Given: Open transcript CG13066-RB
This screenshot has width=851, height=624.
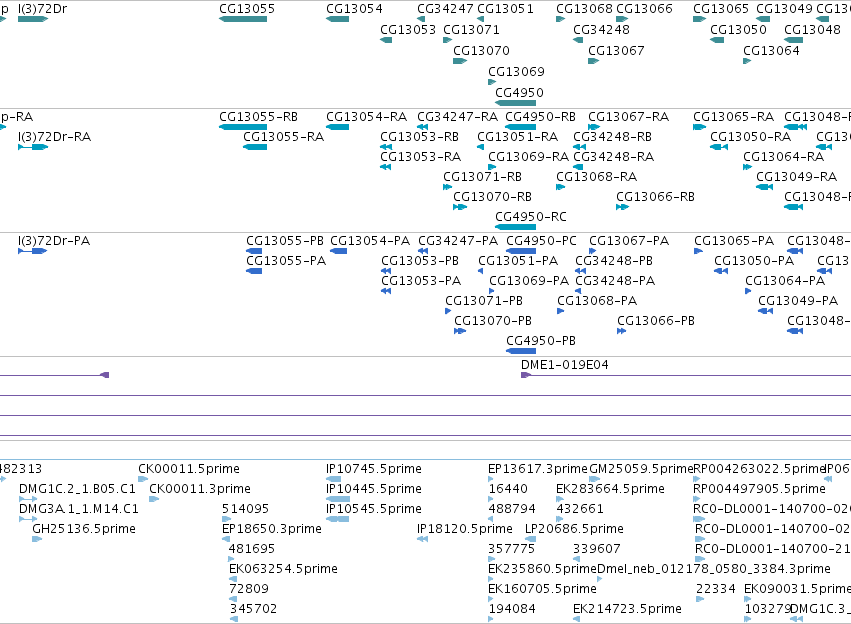Looking at the screenshot, I should [623, 207].
